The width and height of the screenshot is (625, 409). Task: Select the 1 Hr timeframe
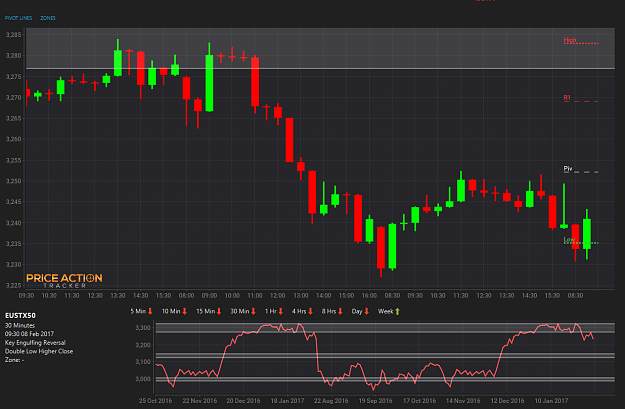(271, 311)
